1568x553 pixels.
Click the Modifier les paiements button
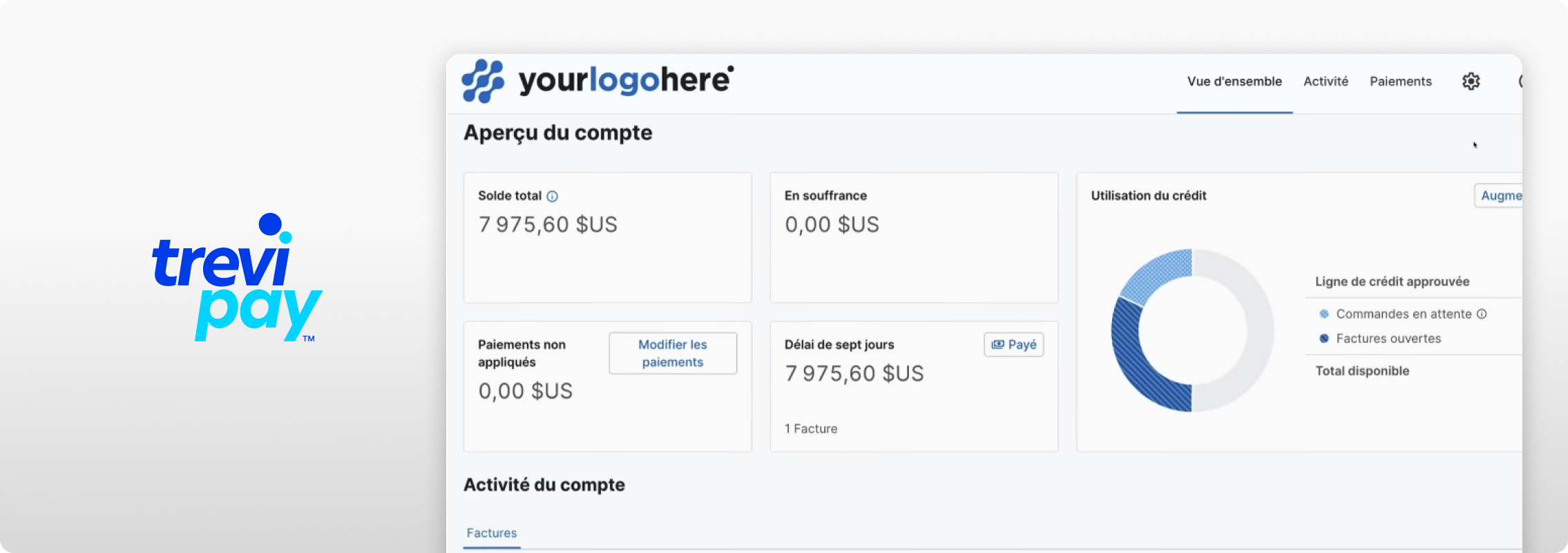click(x=673, y=353)
